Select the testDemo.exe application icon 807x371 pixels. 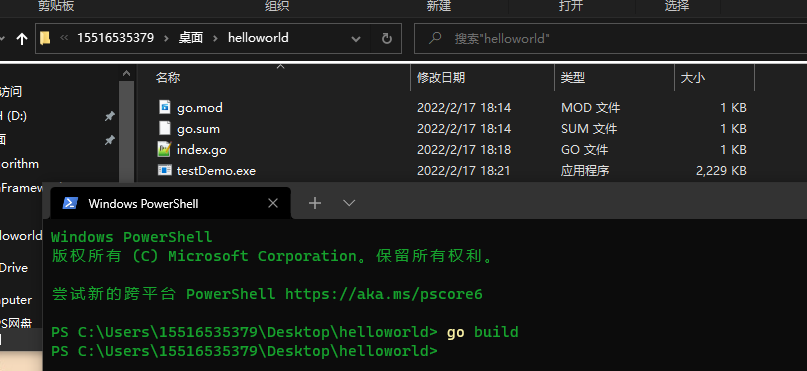click(164, 170)
